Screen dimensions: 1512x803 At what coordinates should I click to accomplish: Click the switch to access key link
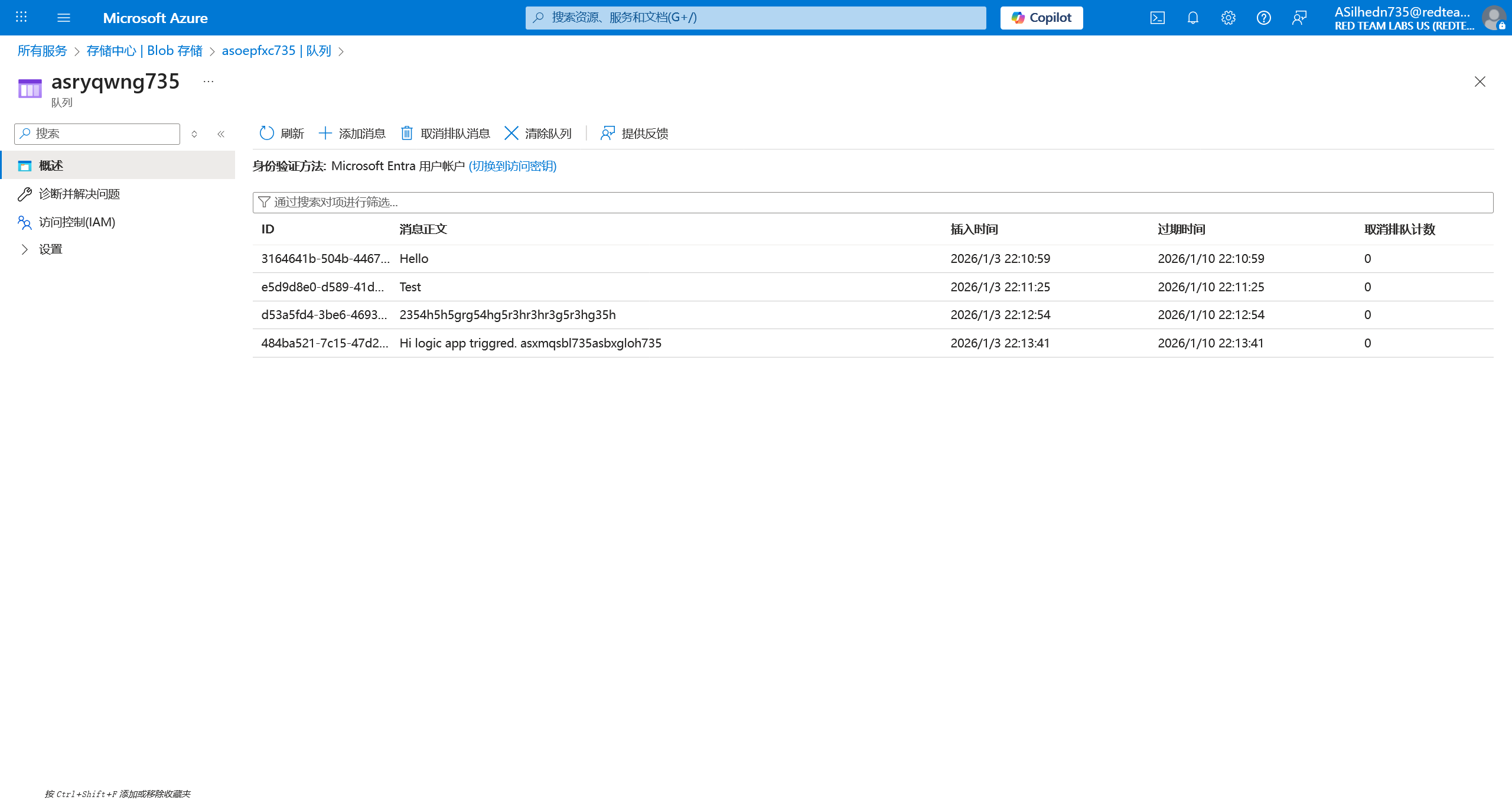click(512, 166)
